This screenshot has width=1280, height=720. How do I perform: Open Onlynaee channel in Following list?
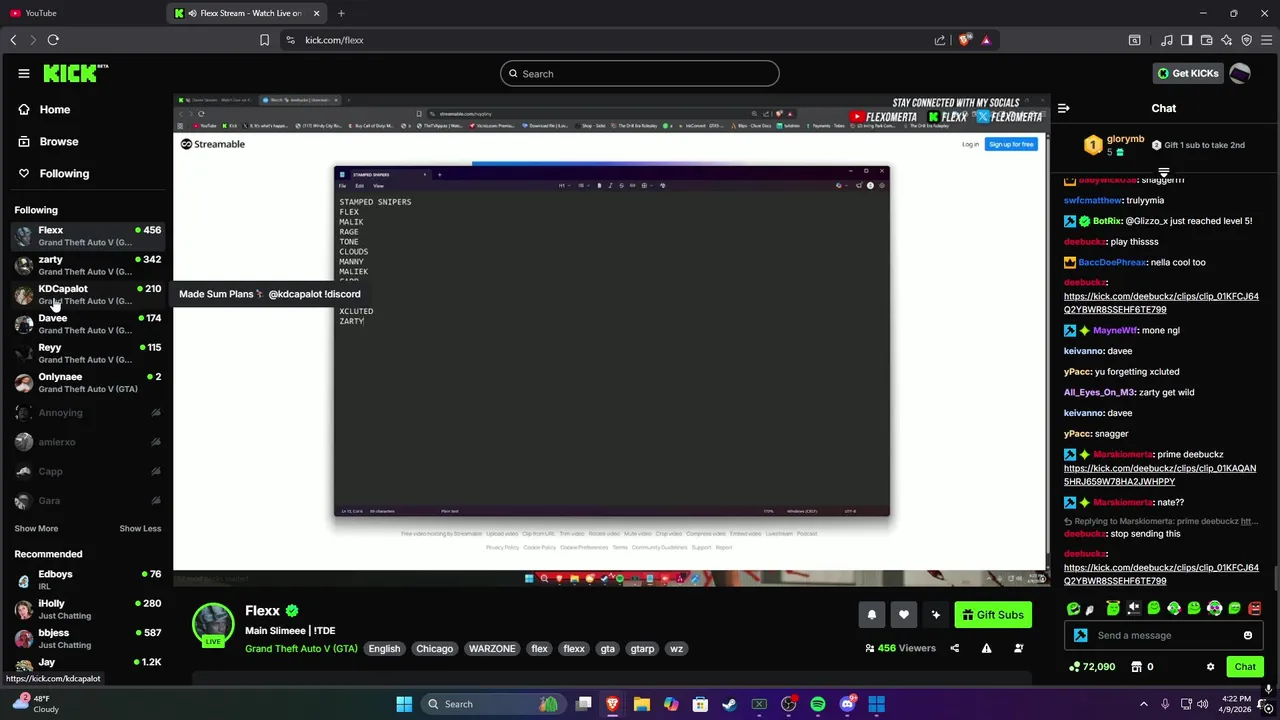(x=88, y=382)
